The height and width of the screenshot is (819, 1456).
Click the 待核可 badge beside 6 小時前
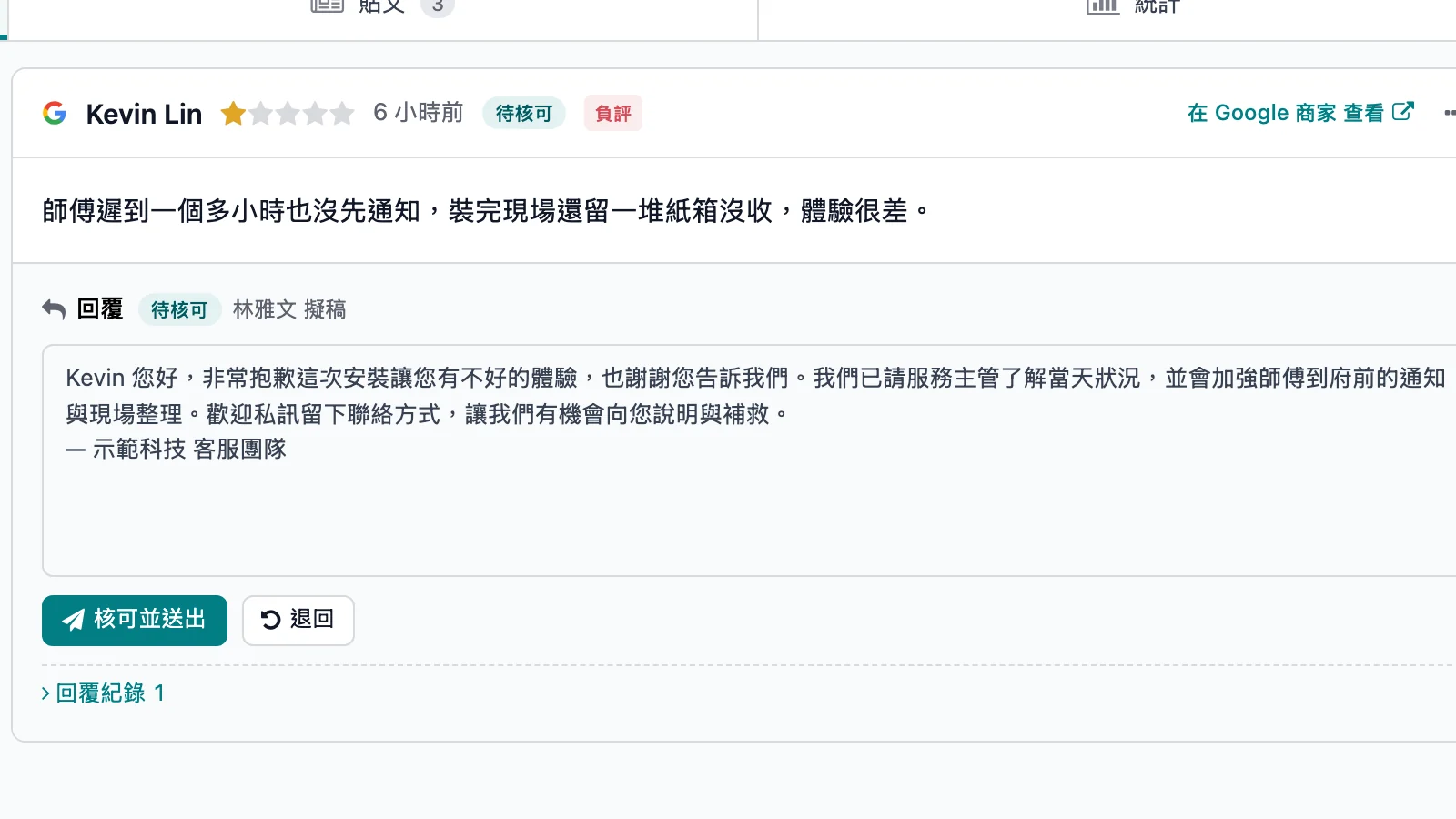(x=524, y=114)
